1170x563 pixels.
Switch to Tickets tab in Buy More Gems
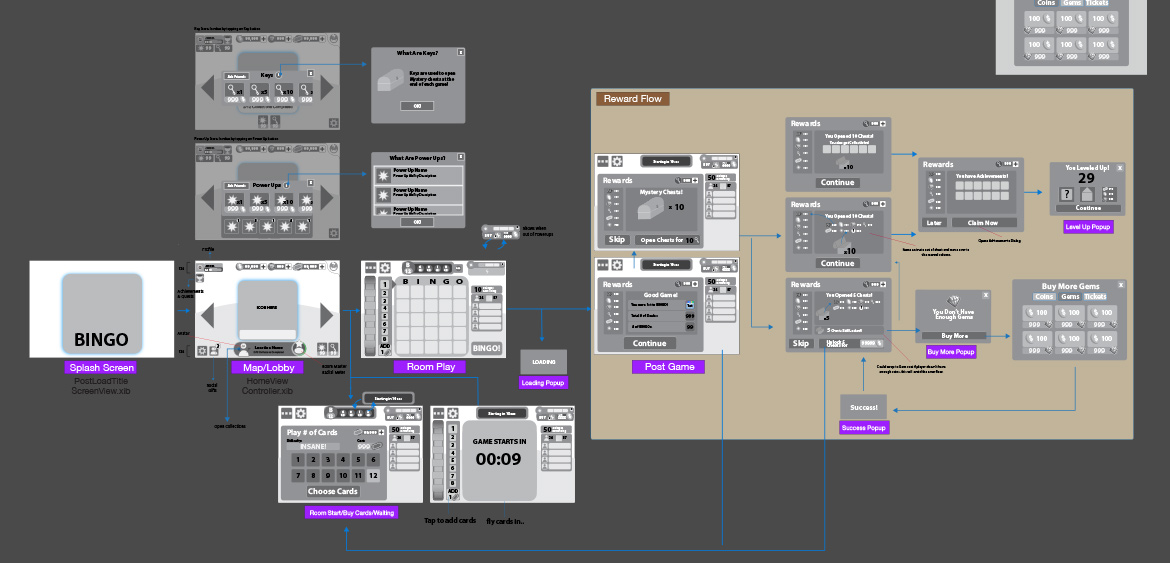point(1096,296)
